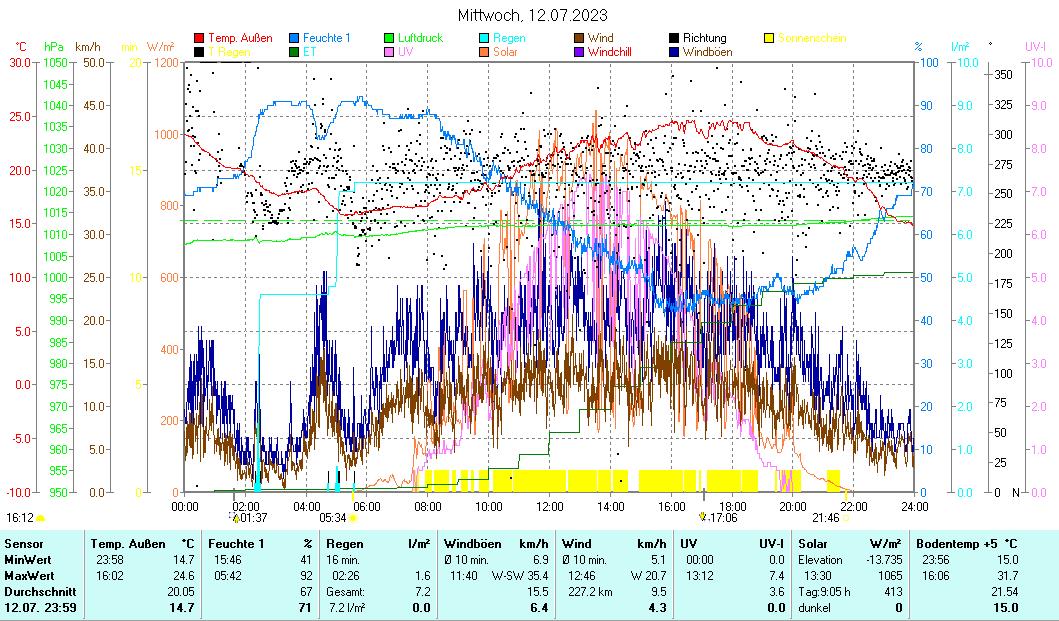The height and width of the screenshot is (621, 1059).
Task: Click the sunrise icon next to 05:34
Action: tap(354, 518)
